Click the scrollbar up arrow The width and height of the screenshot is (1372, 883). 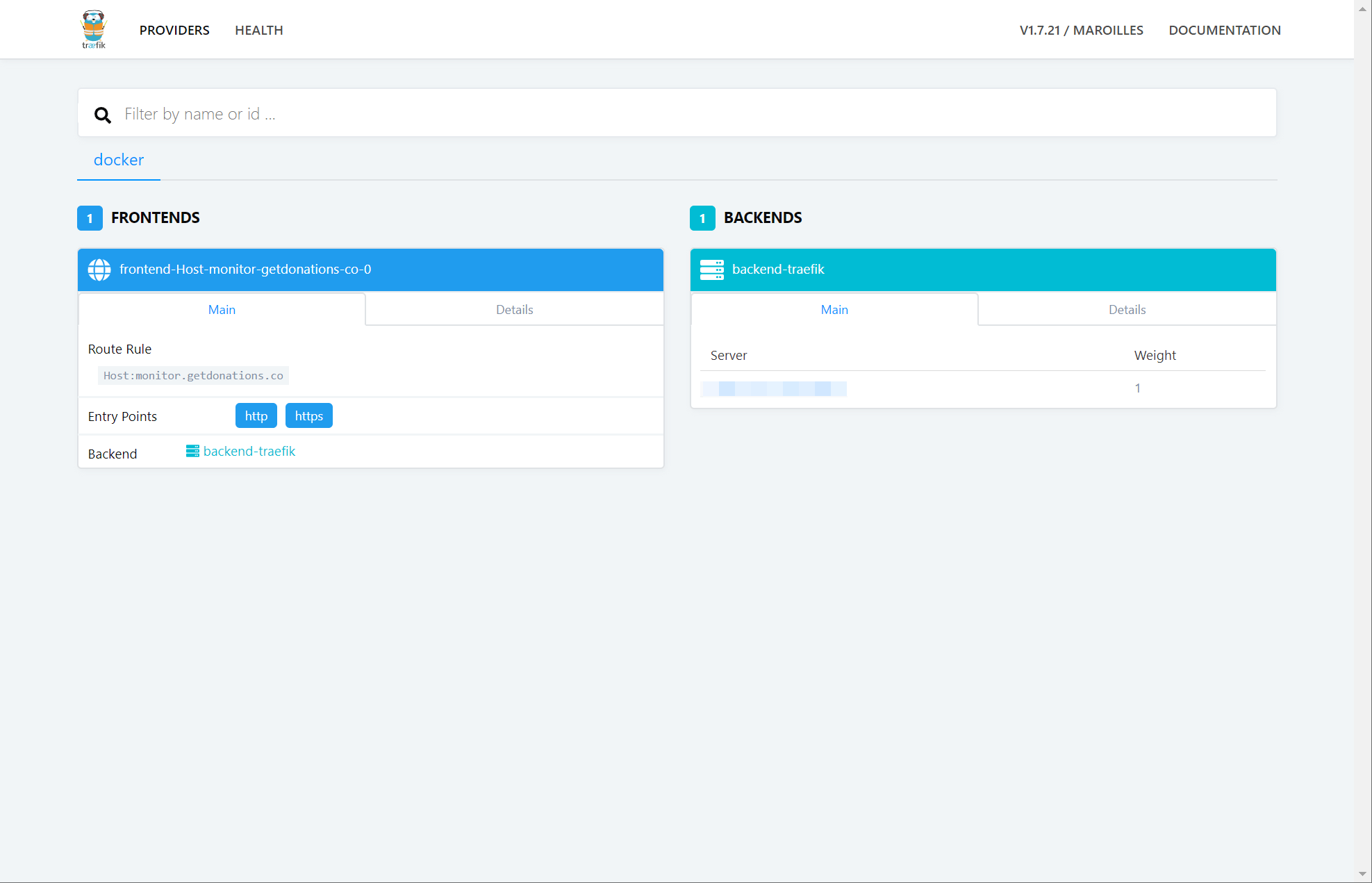click(x=1363, y=8)
